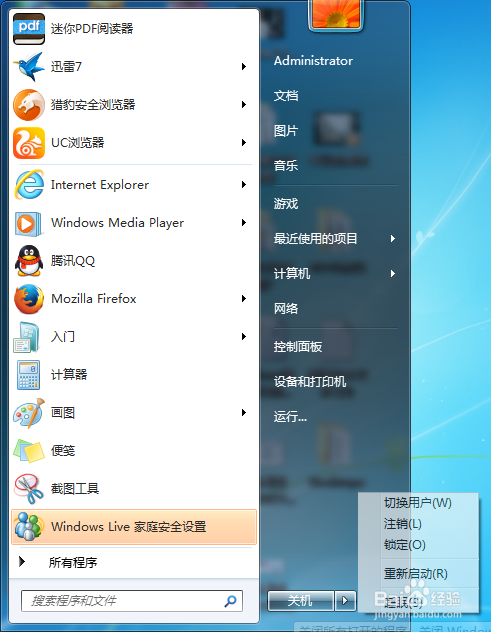
Task: Open the 图片 pictures link
Action: tap(286, 131)
